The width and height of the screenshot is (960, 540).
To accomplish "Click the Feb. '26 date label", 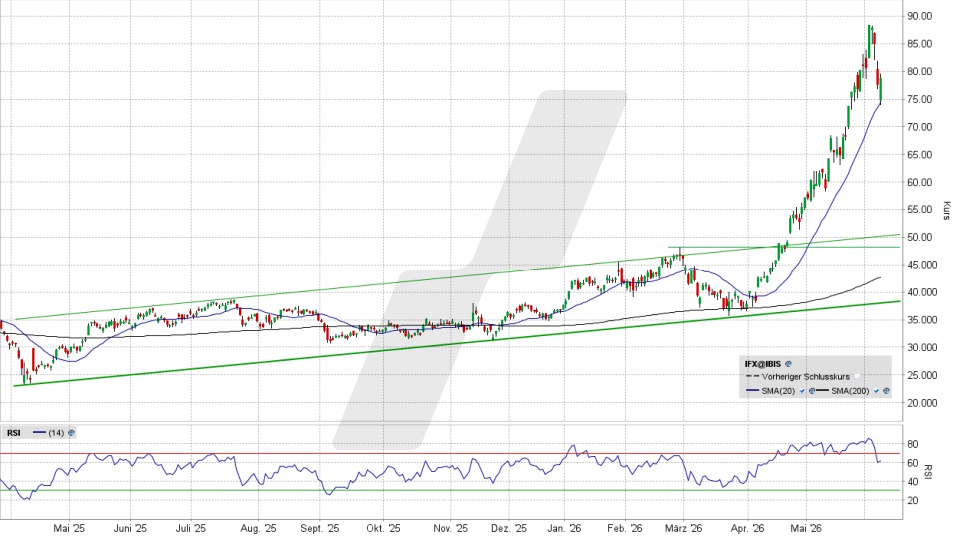I will [x=625, y=528].
